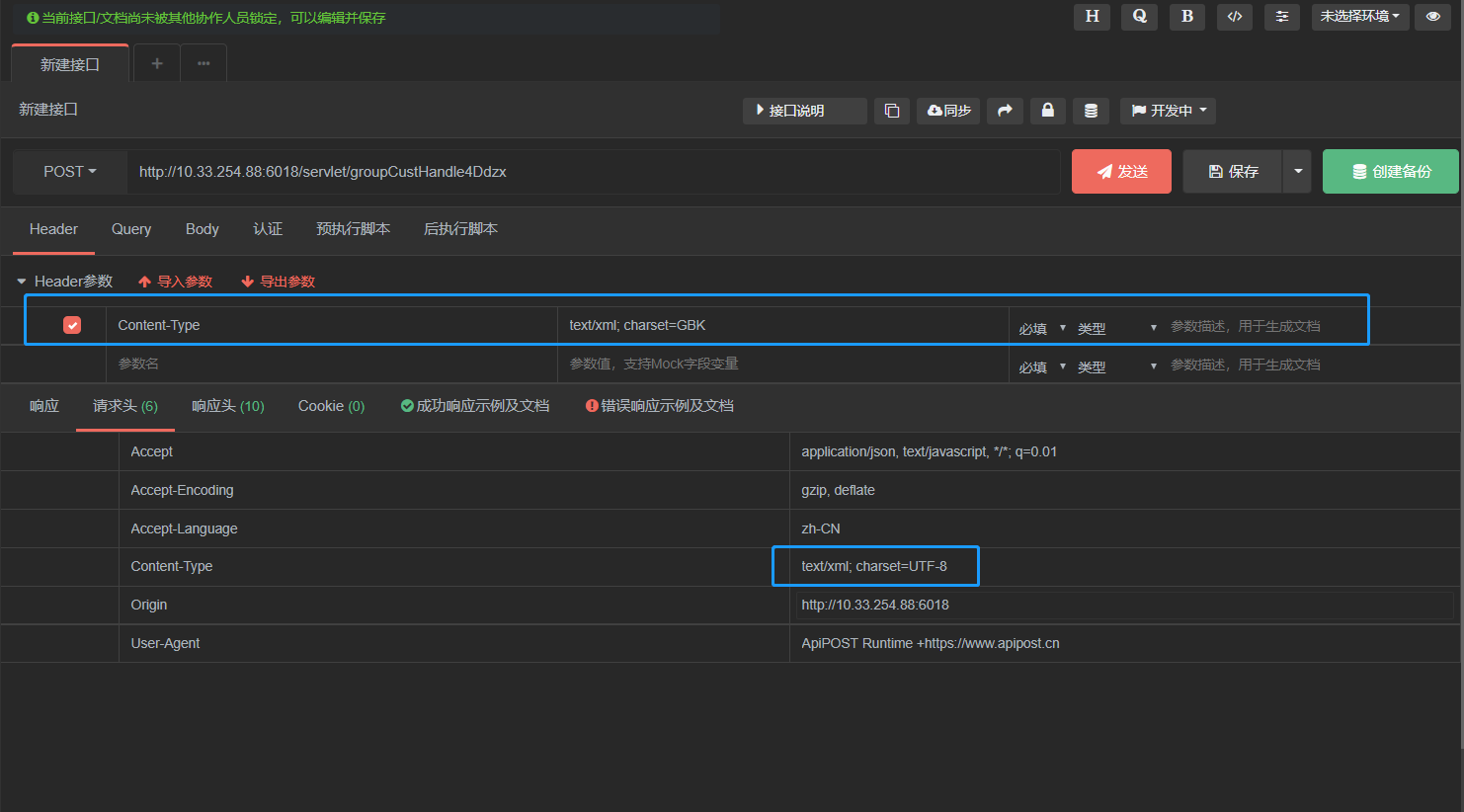Open 类型 dropdown in empty parameter row
This screenshot has width=1464, height=812.
[x=1116, y=366]
